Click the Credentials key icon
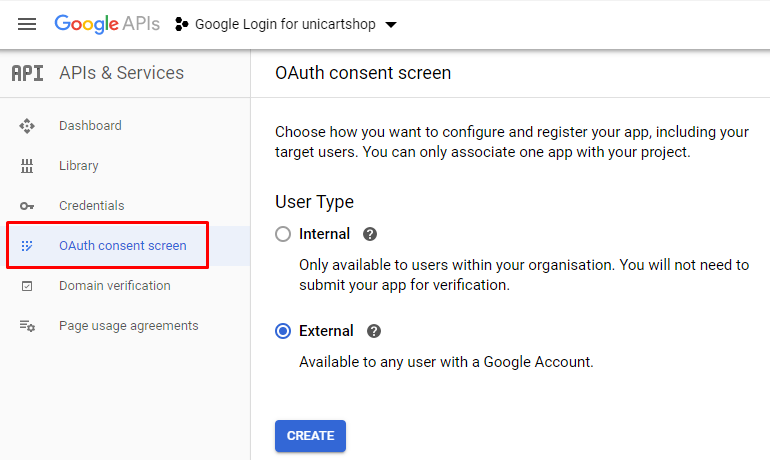This screenshot has width=770, height=460. [x=27, y=206]
